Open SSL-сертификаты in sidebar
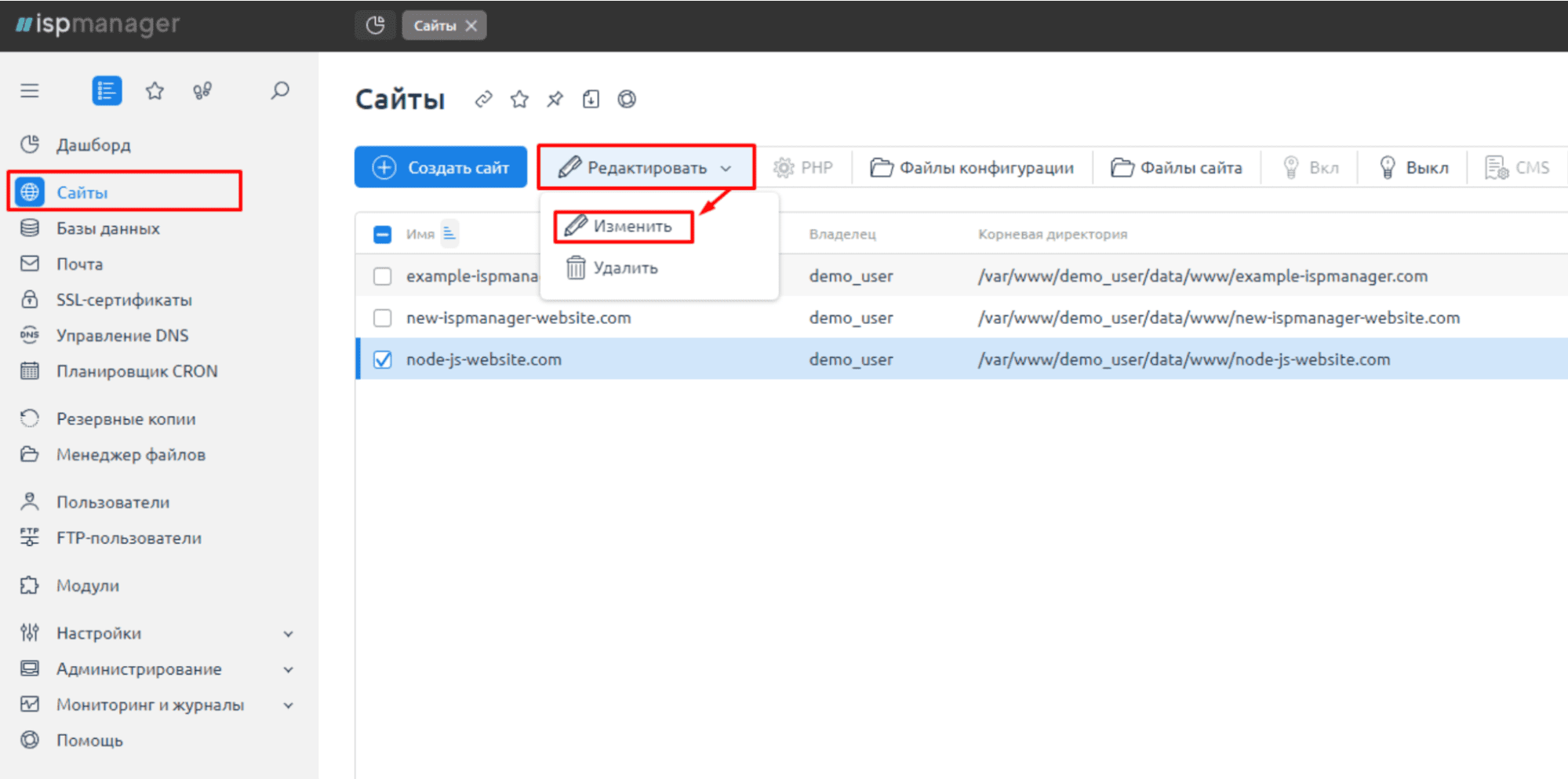 (123, 300)
